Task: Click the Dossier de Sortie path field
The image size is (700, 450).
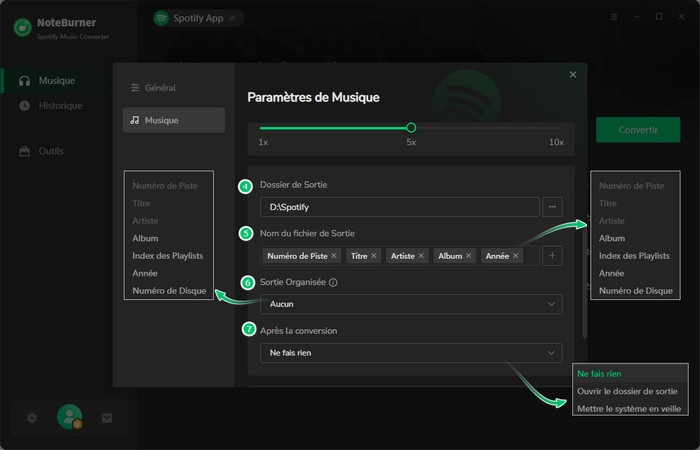Action: click(x=400, y=207)
